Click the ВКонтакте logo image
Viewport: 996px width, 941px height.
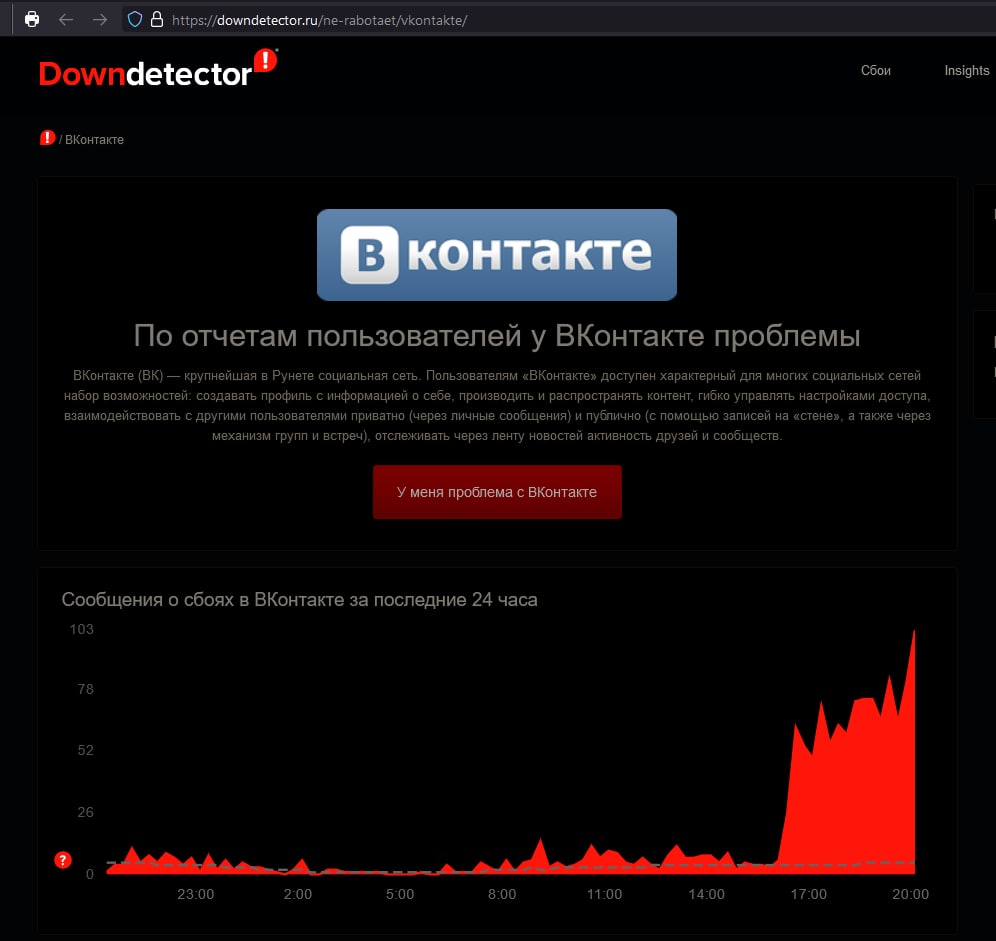(497, 255)
